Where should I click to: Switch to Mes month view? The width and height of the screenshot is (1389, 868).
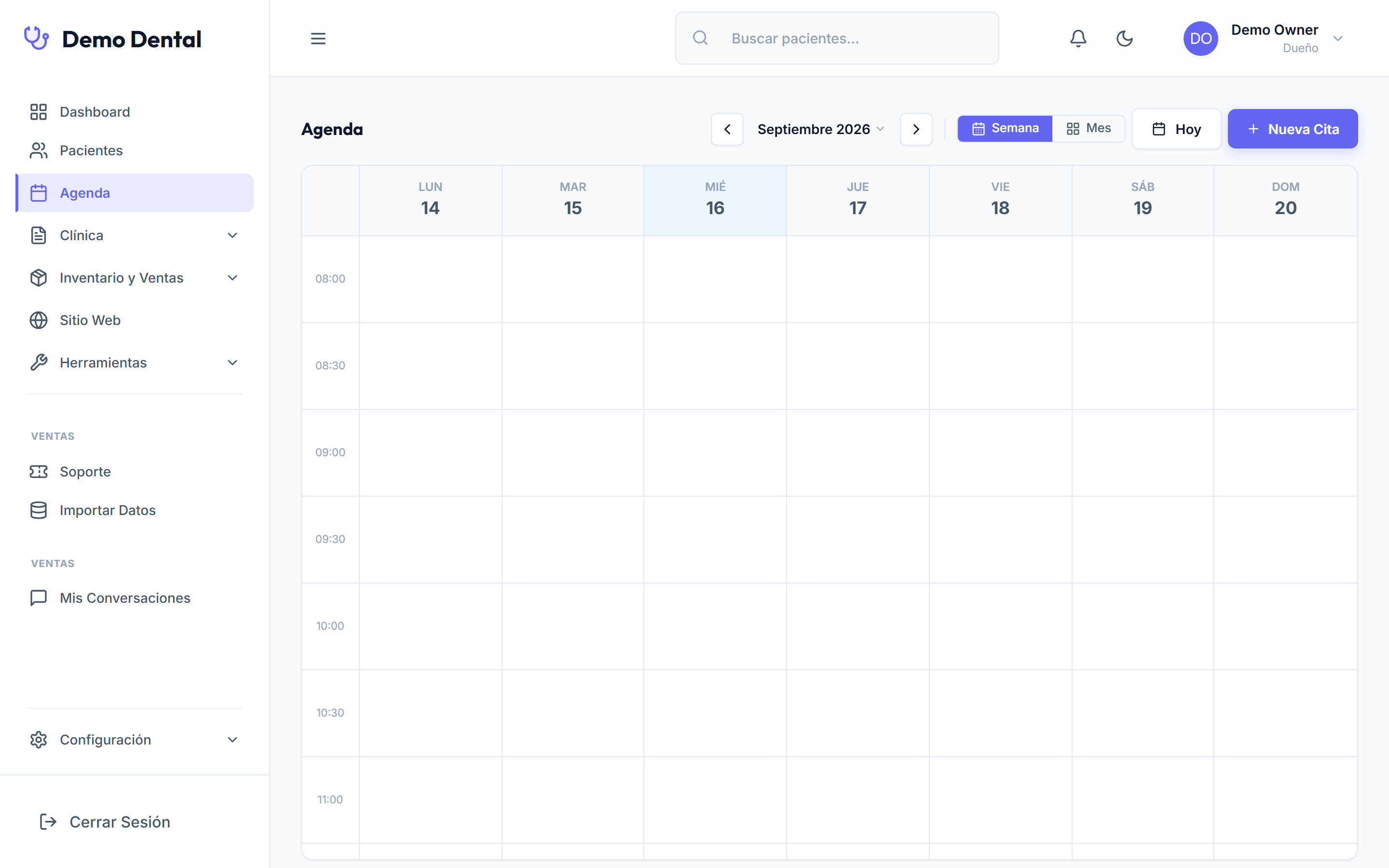tap(1089, 129)
